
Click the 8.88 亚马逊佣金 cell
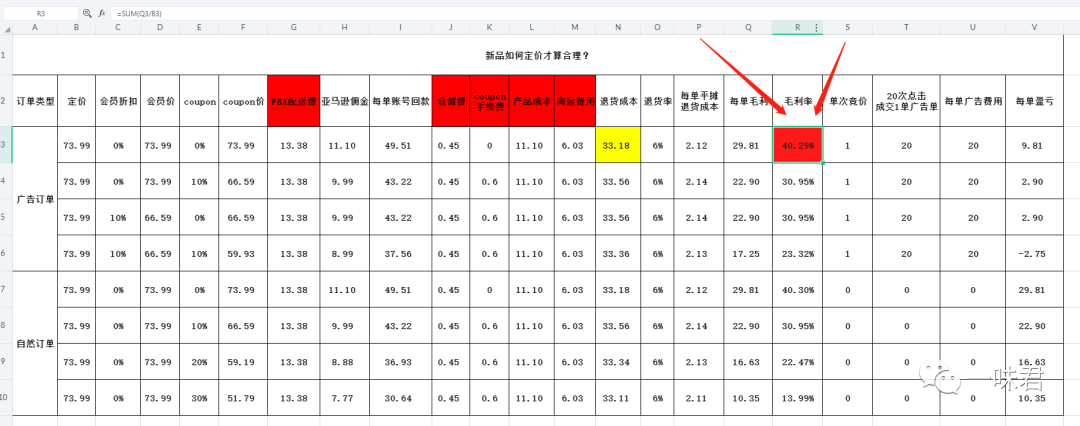click(x=344, y=362)
